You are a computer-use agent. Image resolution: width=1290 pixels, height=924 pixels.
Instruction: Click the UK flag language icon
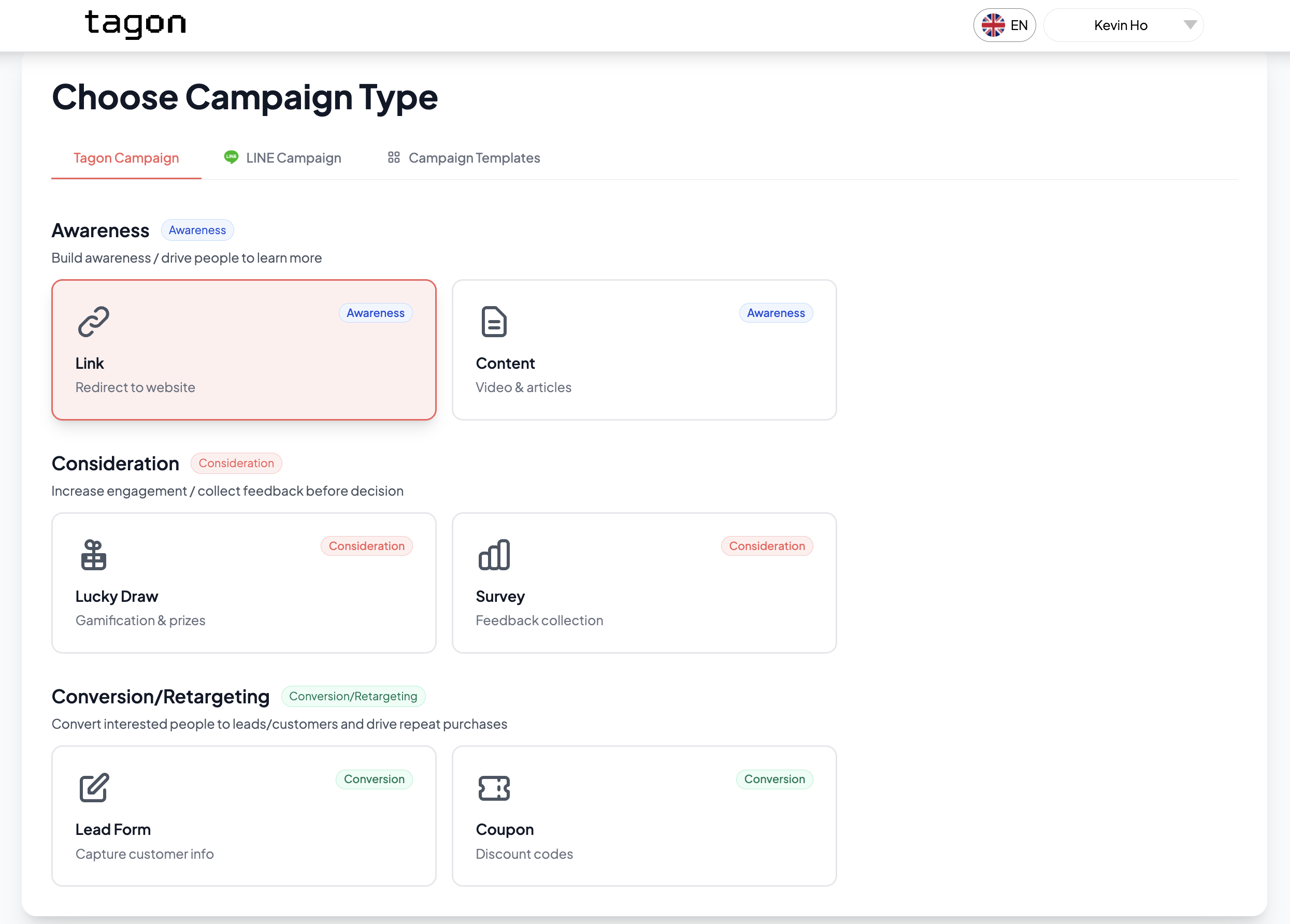993,25
